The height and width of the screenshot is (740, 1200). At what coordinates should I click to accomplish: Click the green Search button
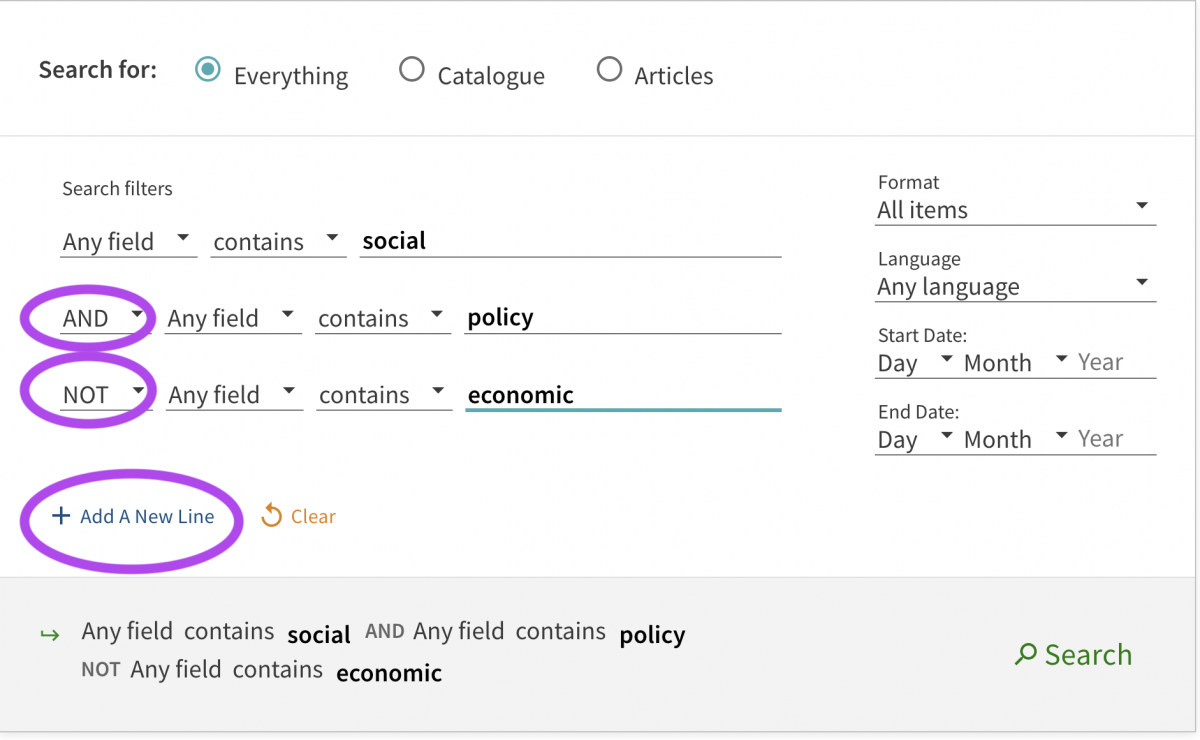click(x=1073, y=655)
